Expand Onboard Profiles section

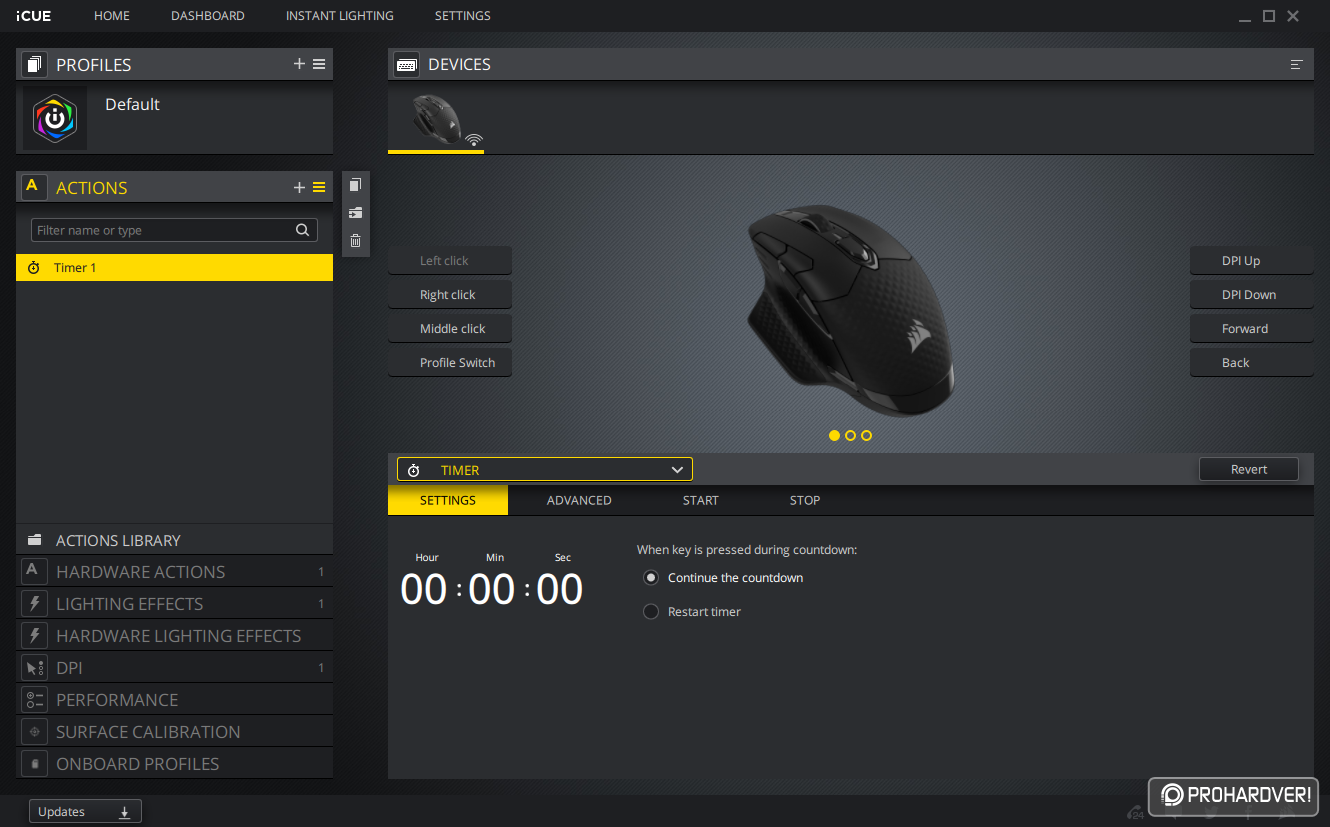(x=174, y=764)
